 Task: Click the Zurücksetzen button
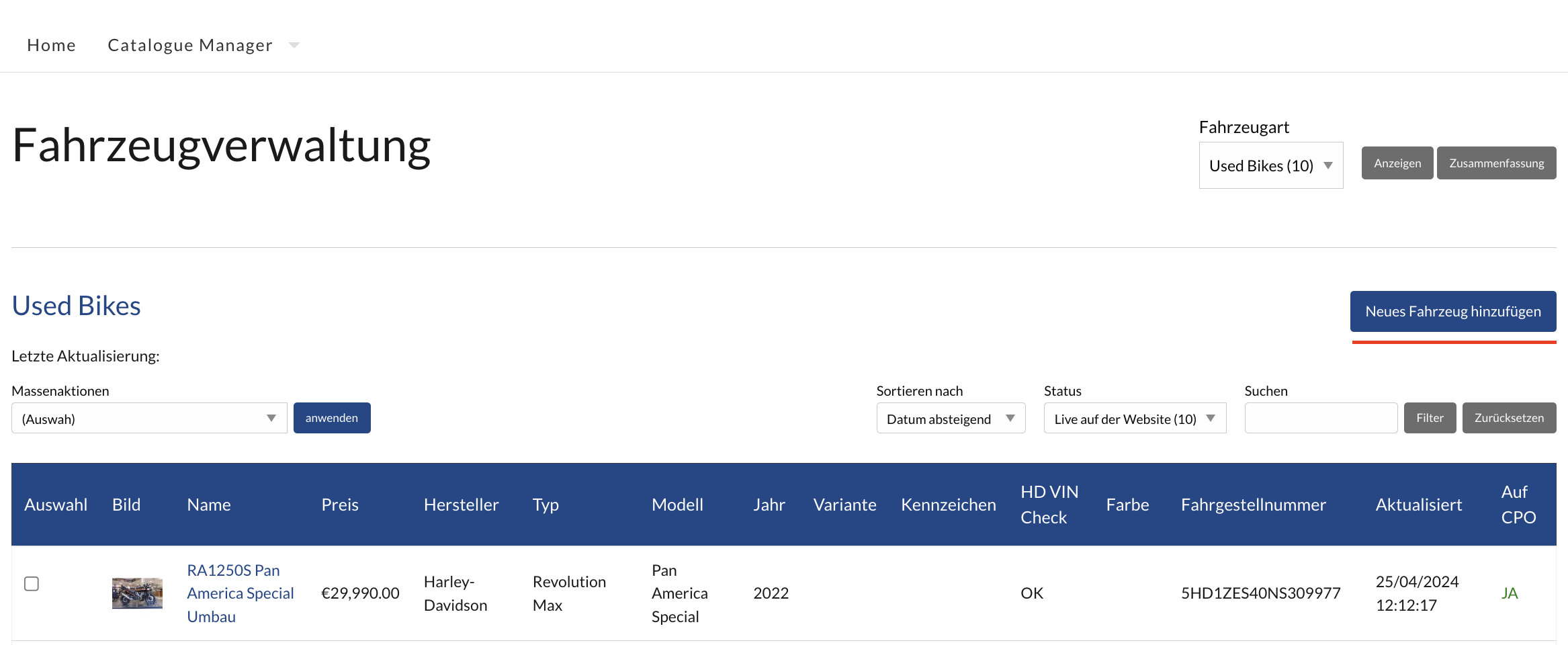(1508, 417)
